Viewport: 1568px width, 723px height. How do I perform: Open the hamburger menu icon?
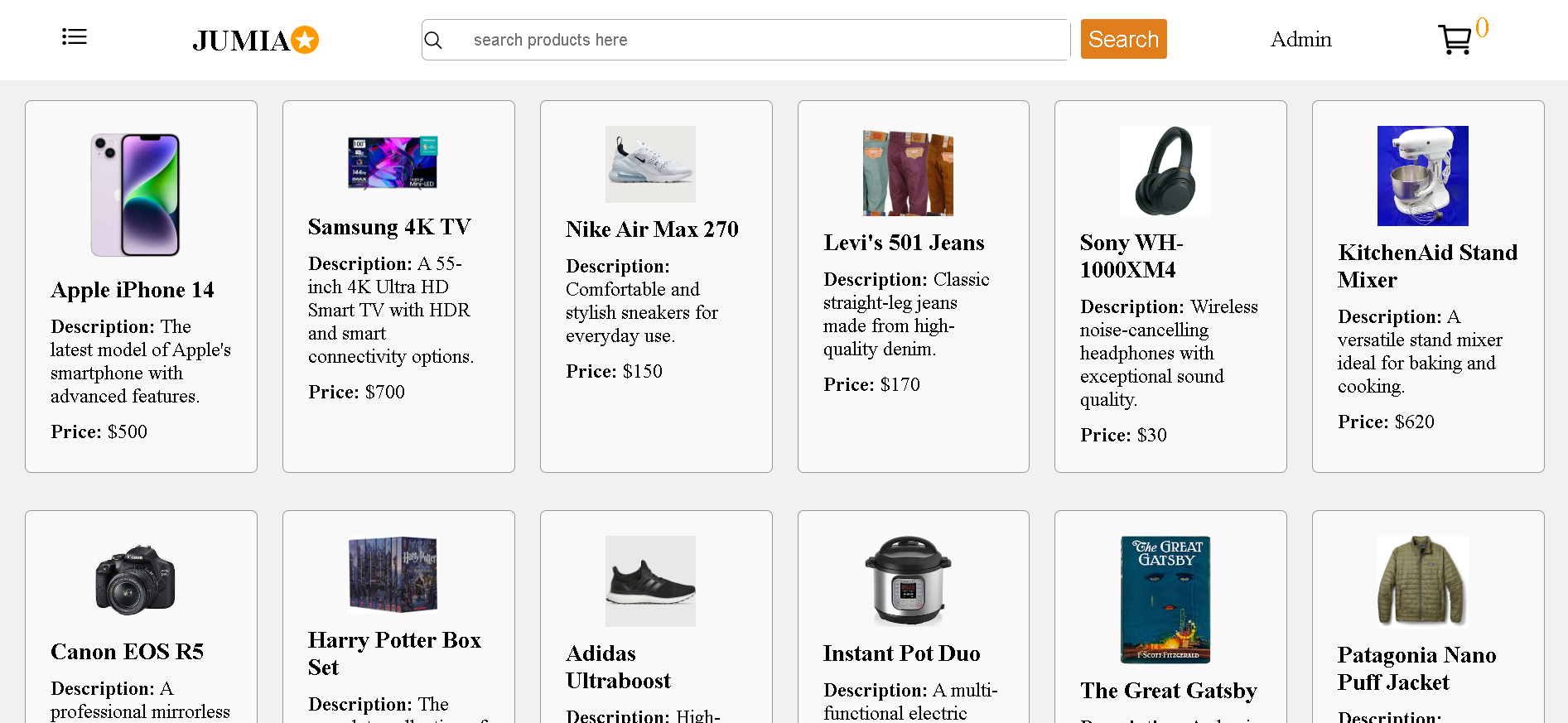(75, 36)
